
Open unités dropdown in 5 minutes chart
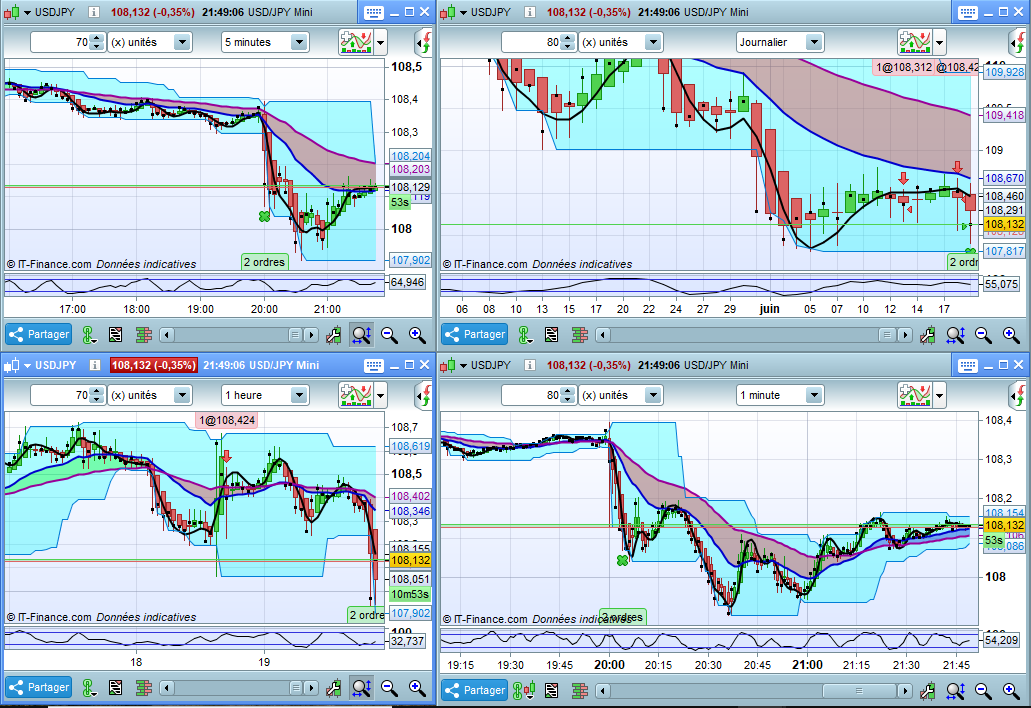(x=149, y=43)
